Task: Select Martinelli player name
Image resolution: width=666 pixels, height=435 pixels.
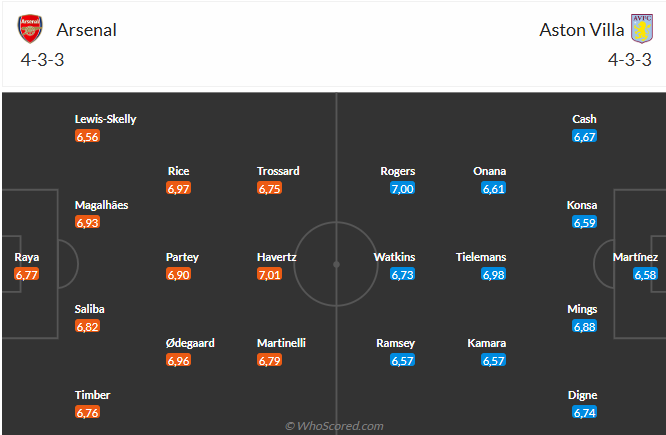Action: pos(281,343)
